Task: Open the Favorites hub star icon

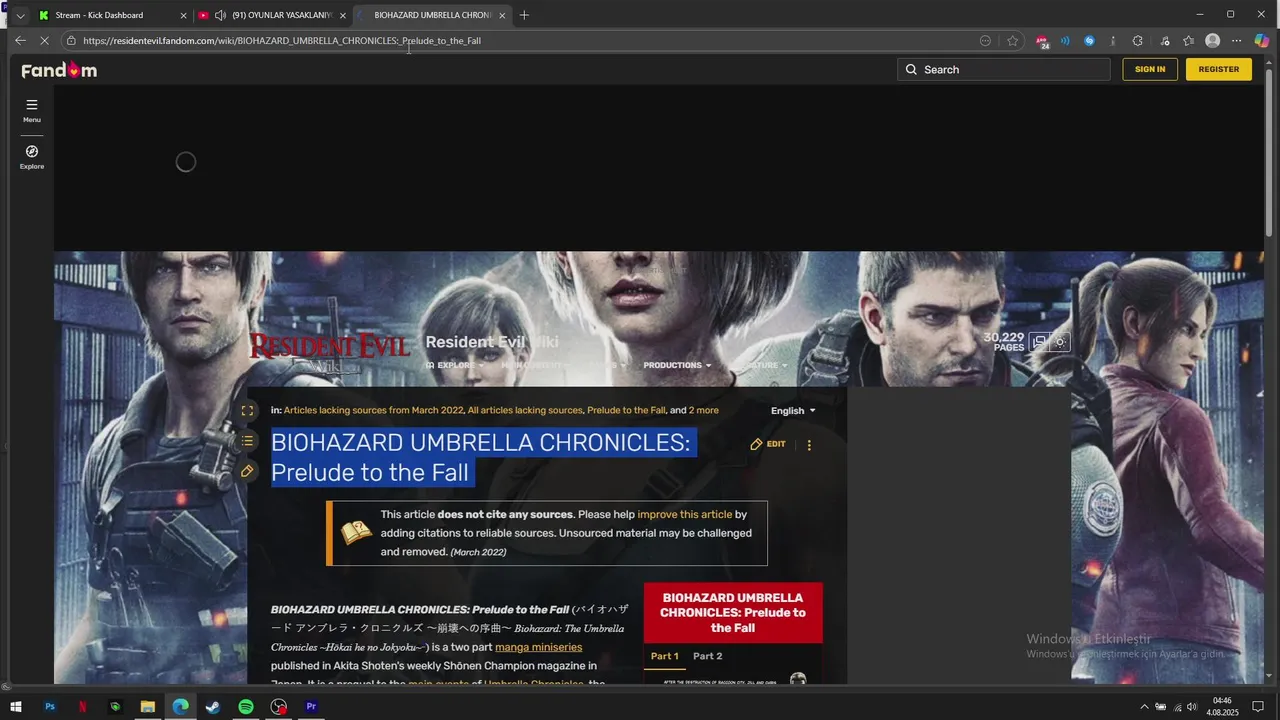Action: point(1188,41)
